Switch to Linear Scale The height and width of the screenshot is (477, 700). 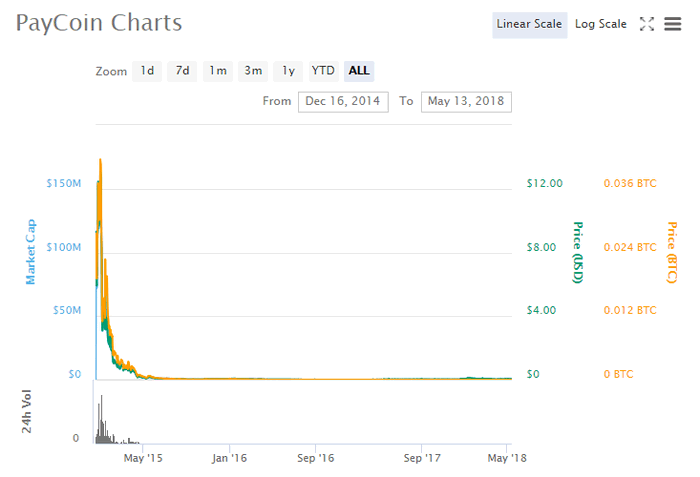[529, 24]
